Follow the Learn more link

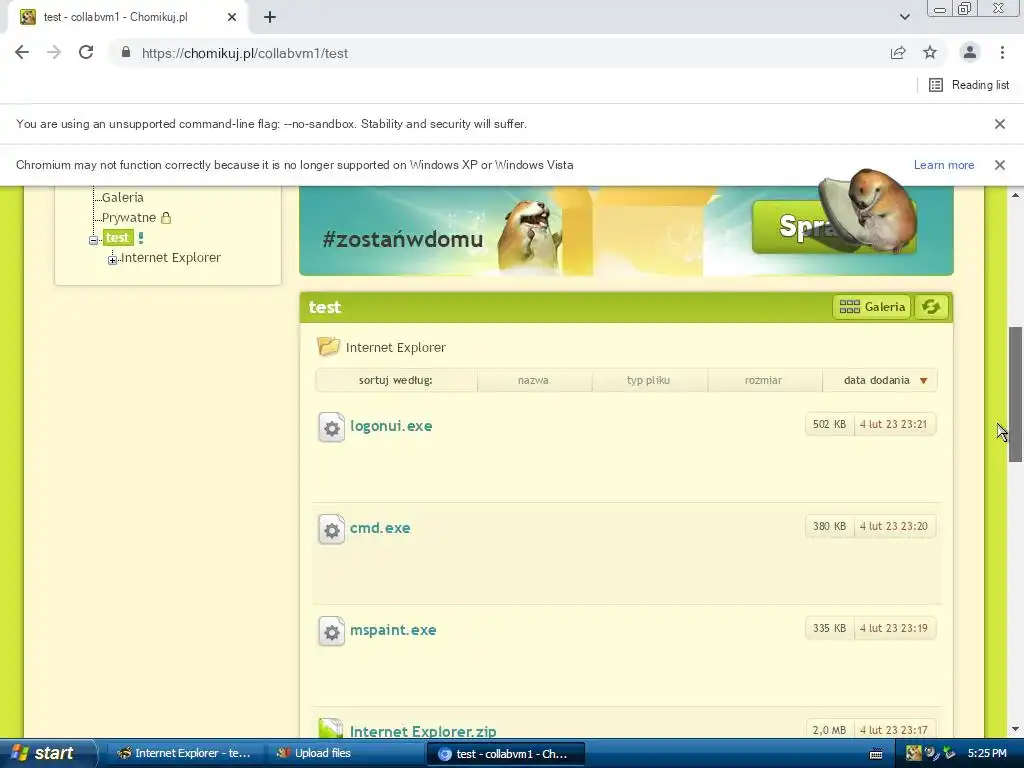tap(944, 165)
